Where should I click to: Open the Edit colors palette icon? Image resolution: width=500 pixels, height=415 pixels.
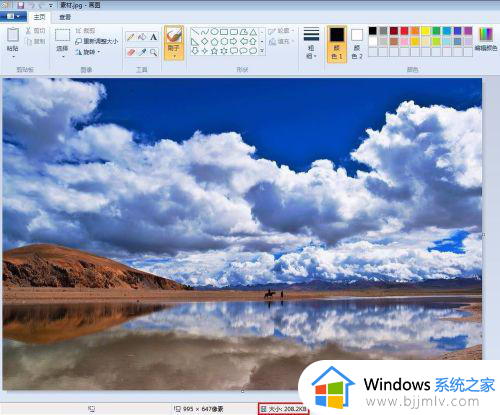[486, 38]
